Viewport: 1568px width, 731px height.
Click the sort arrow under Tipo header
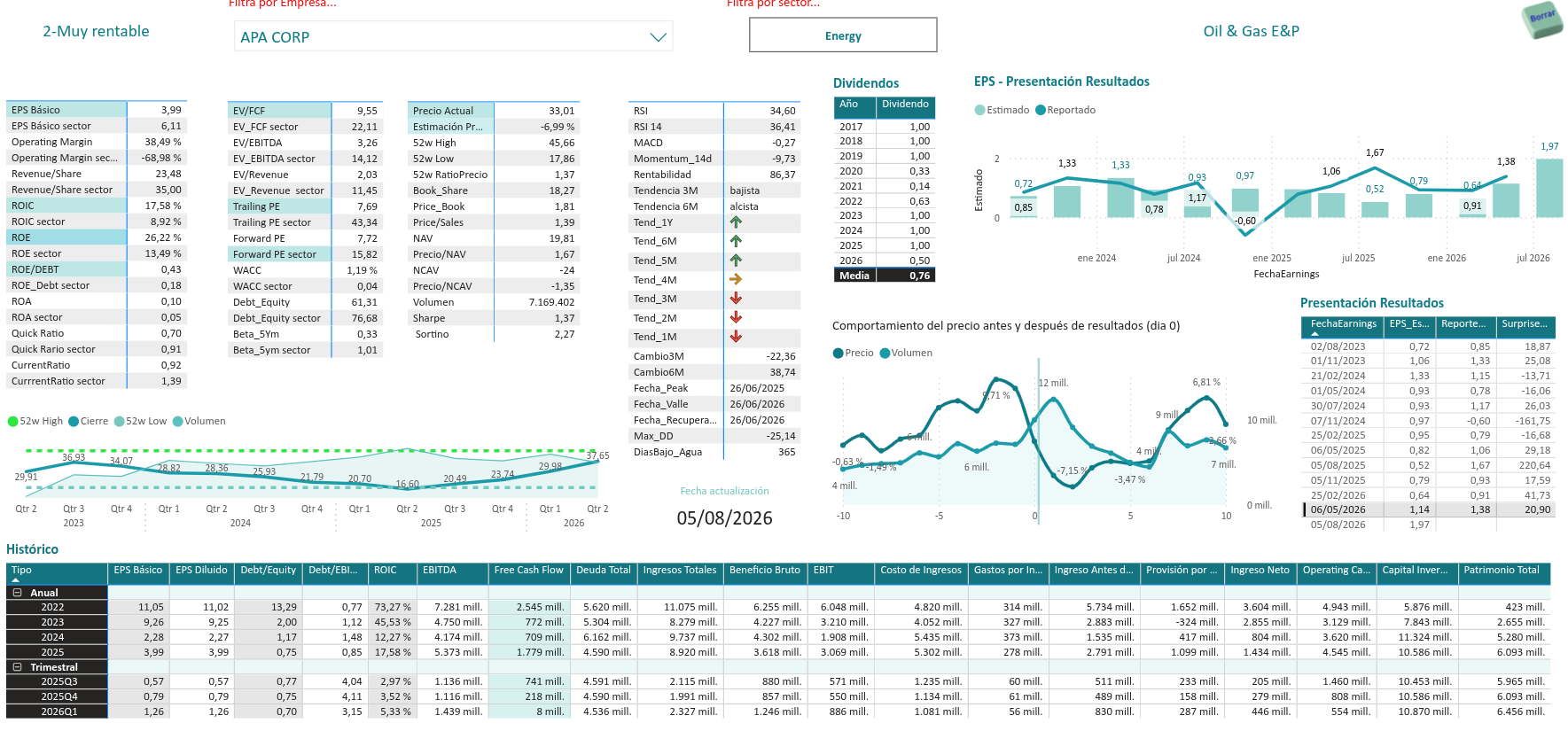[15, 579]
